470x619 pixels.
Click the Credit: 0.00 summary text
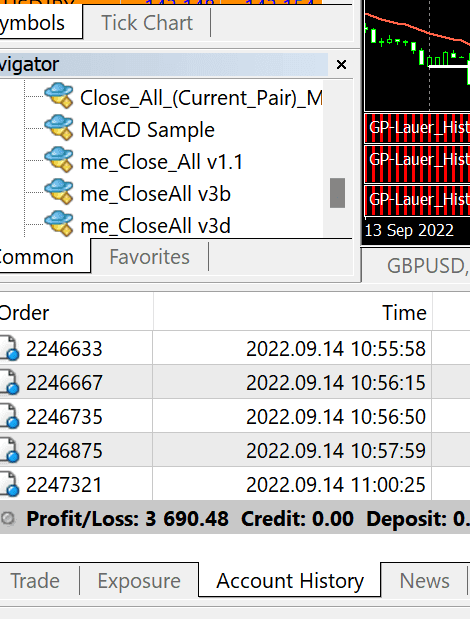pos(297,519)
